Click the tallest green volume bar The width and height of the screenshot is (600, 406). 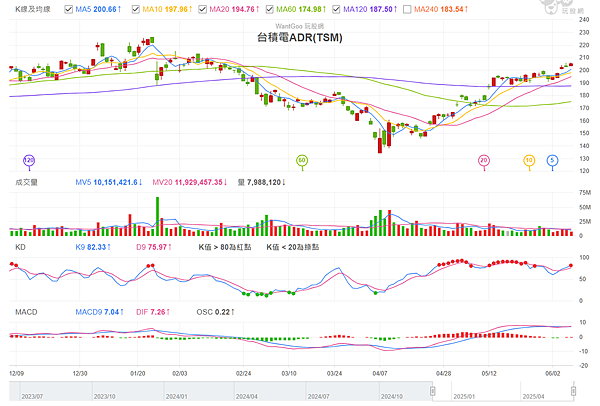pos(157,217)
